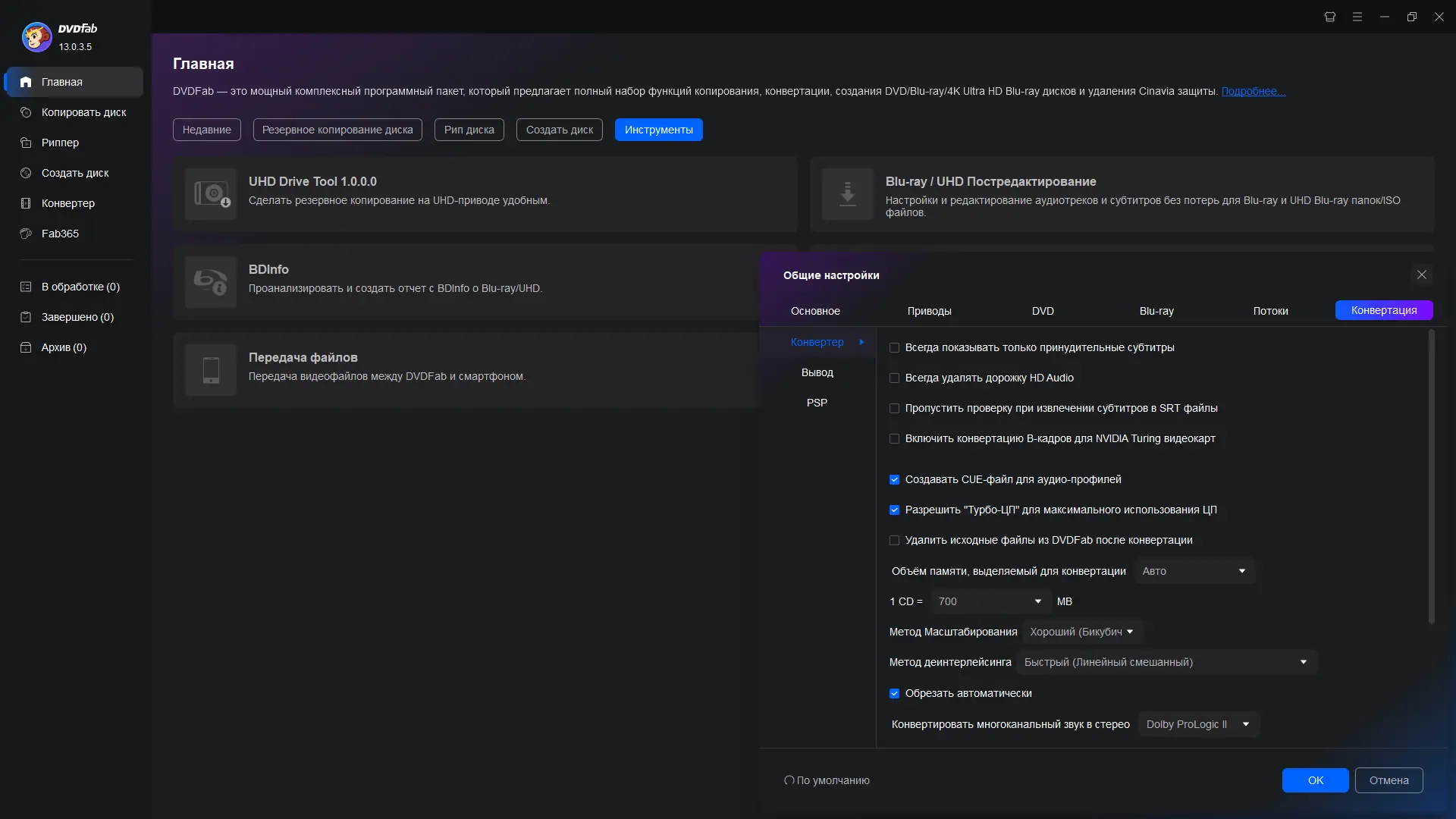Screen dimensions: 1456x819
Task: Open the Метод деинтерлейсинга dropdown
Action: click(1166, 662)
